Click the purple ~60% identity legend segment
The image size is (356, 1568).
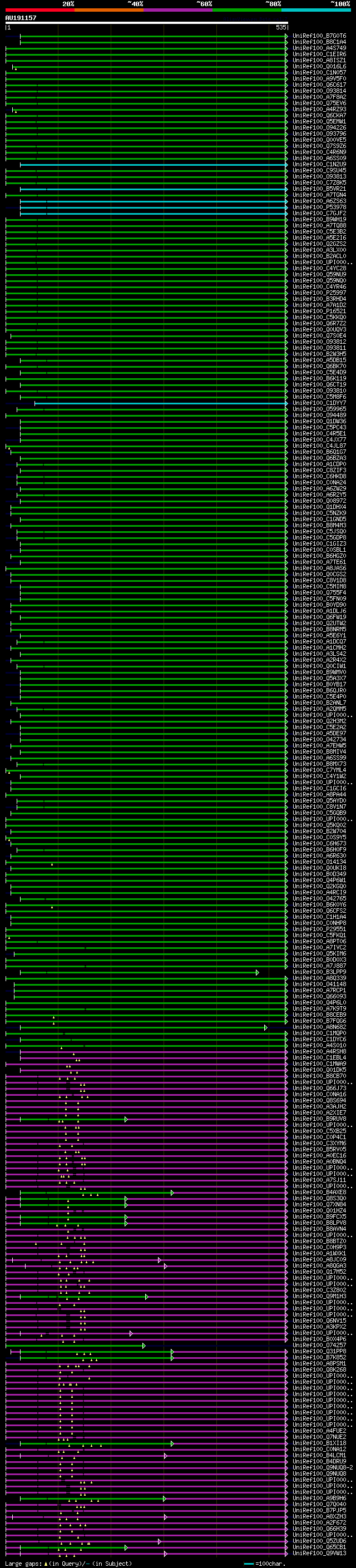pos(179,10)
